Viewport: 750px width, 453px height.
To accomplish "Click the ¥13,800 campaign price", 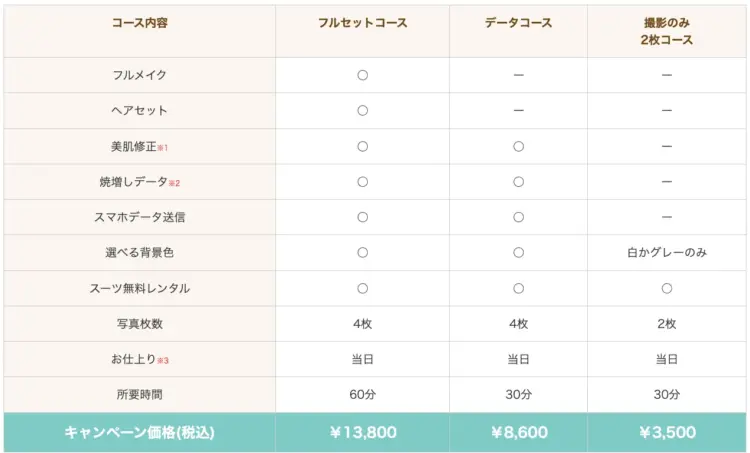I will coord(362,433).
